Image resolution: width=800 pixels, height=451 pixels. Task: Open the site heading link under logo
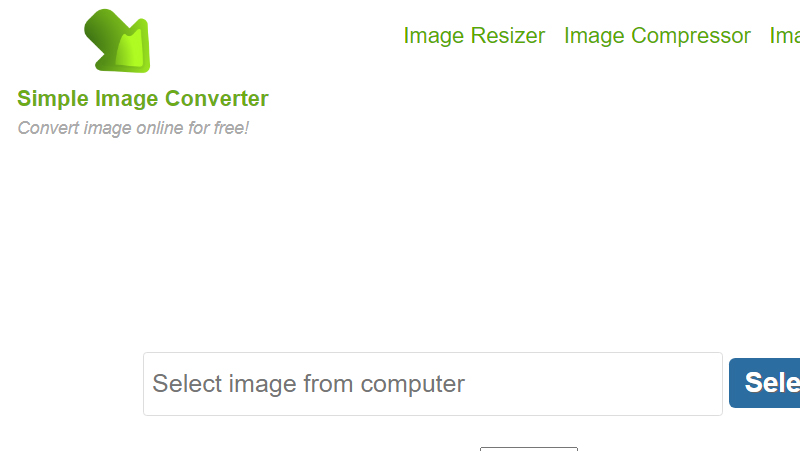pos(143,98)
